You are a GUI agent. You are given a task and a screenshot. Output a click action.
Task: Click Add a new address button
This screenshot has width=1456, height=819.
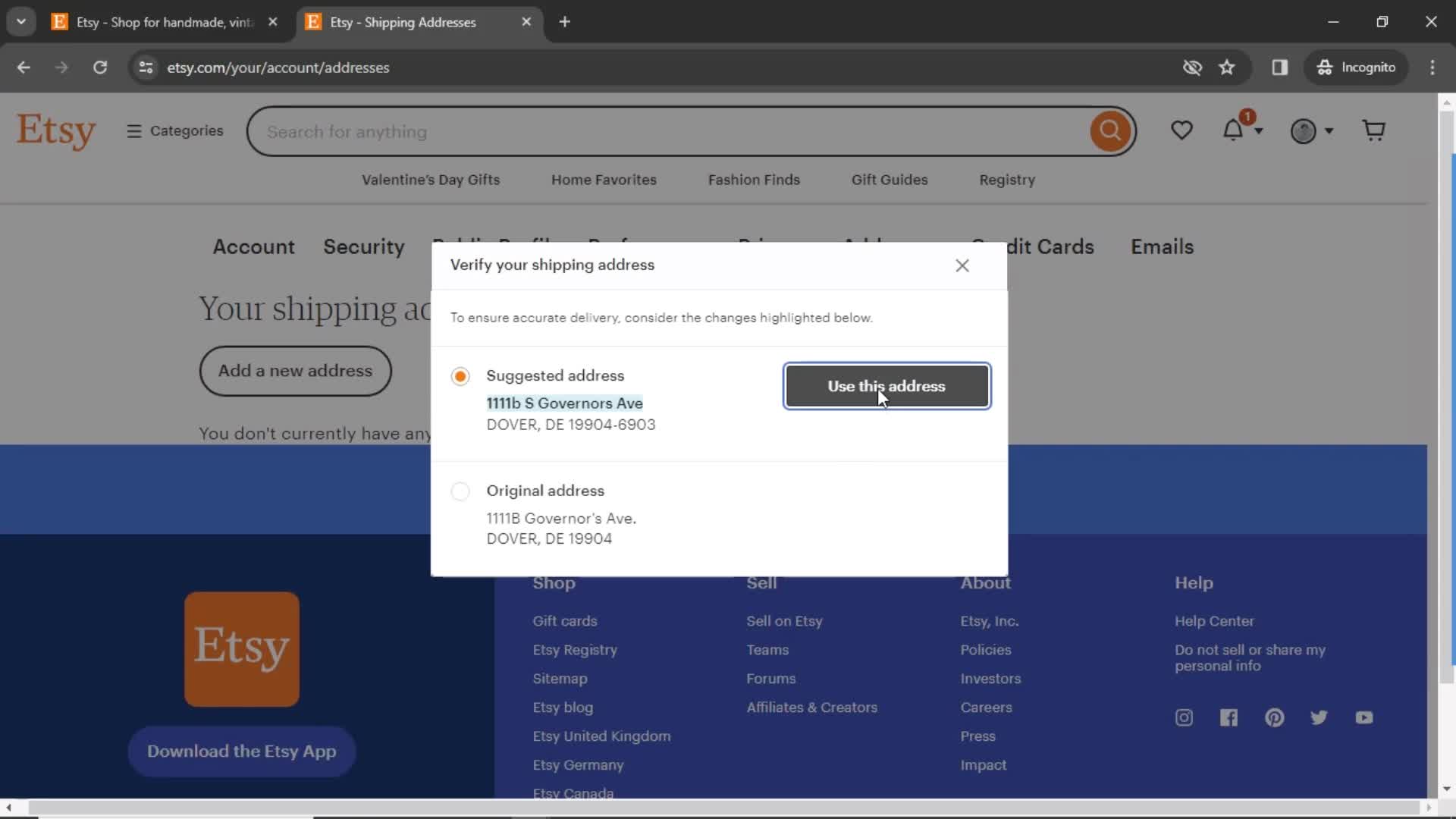point(294,370)
